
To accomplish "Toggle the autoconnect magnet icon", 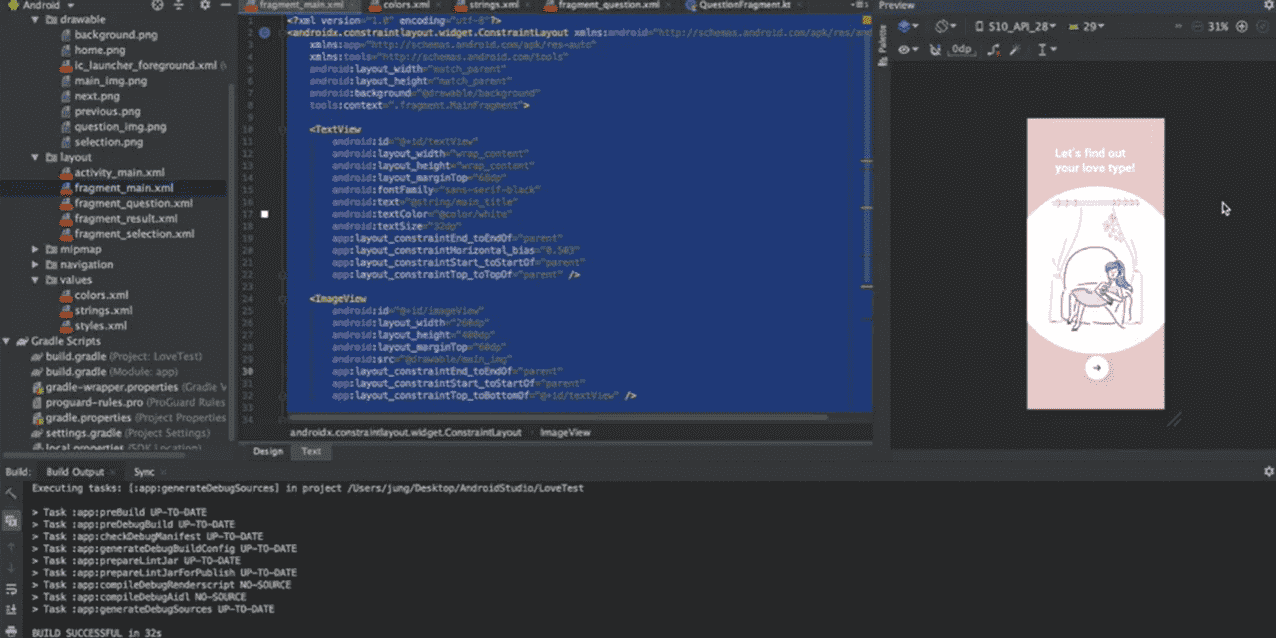I will tap(936, 49).
